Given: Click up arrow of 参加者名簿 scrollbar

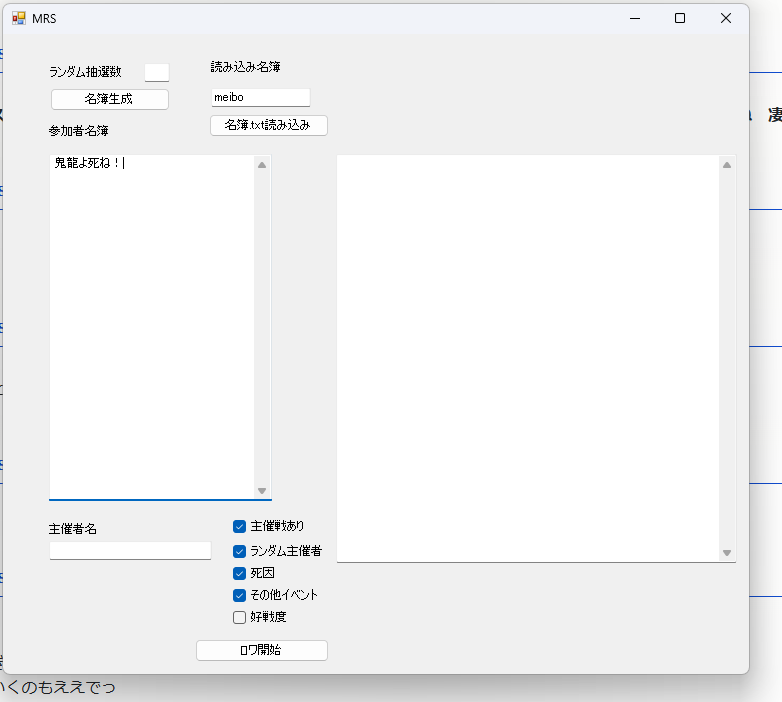Looking at the screenshot, I should pos(262,165).
